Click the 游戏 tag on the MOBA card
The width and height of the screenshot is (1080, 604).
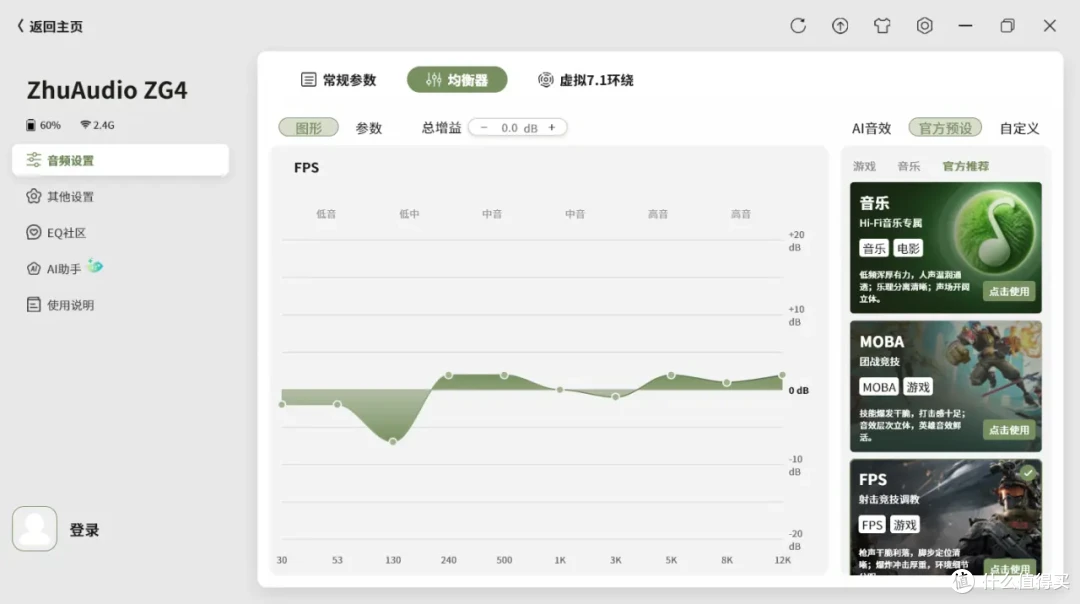pyautogui.click(x=918, y=387)
